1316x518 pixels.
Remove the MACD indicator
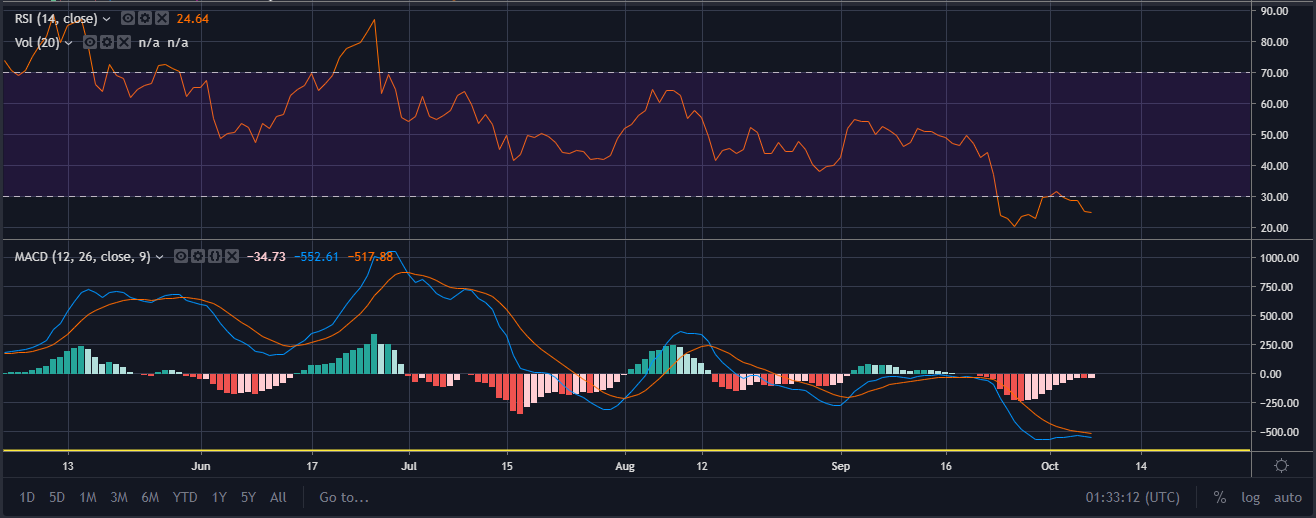click(230, 257)
